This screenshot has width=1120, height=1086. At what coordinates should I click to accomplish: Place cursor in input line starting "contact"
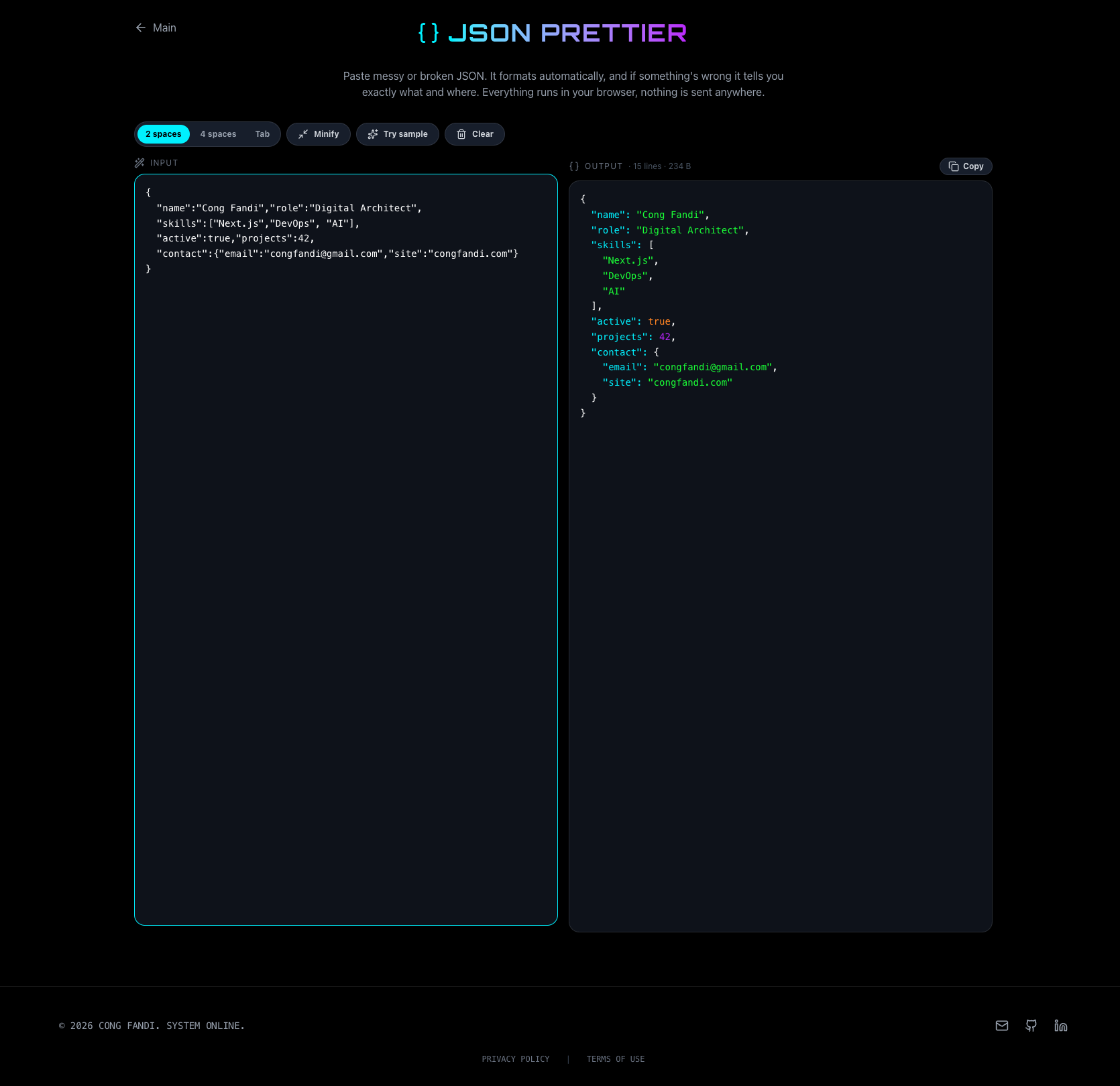pos(337,254)
